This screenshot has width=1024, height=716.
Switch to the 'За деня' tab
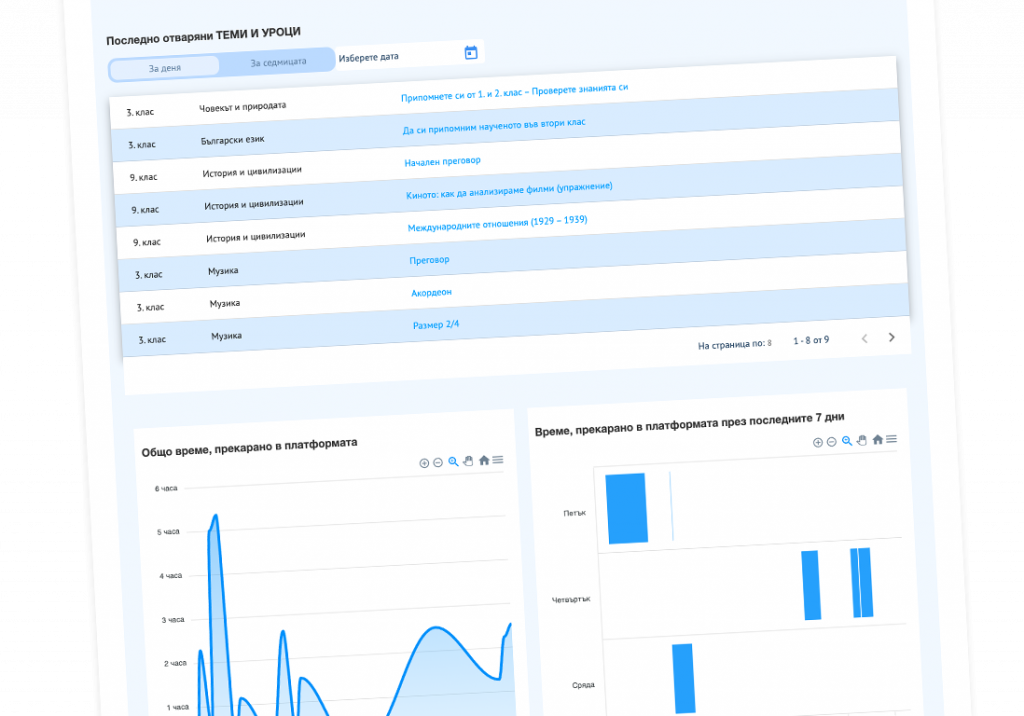click(165, 68)
